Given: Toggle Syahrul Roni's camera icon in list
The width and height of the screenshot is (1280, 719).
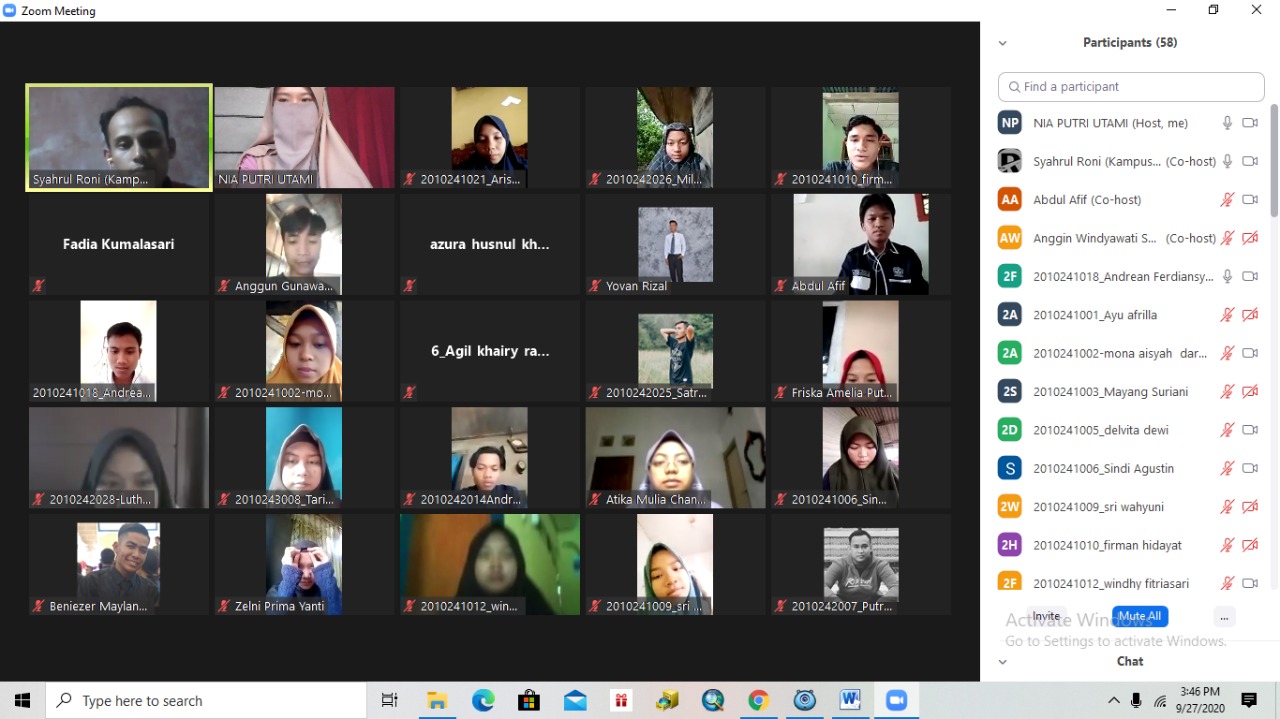Looking at the screenshot, I should (1249, 161).
